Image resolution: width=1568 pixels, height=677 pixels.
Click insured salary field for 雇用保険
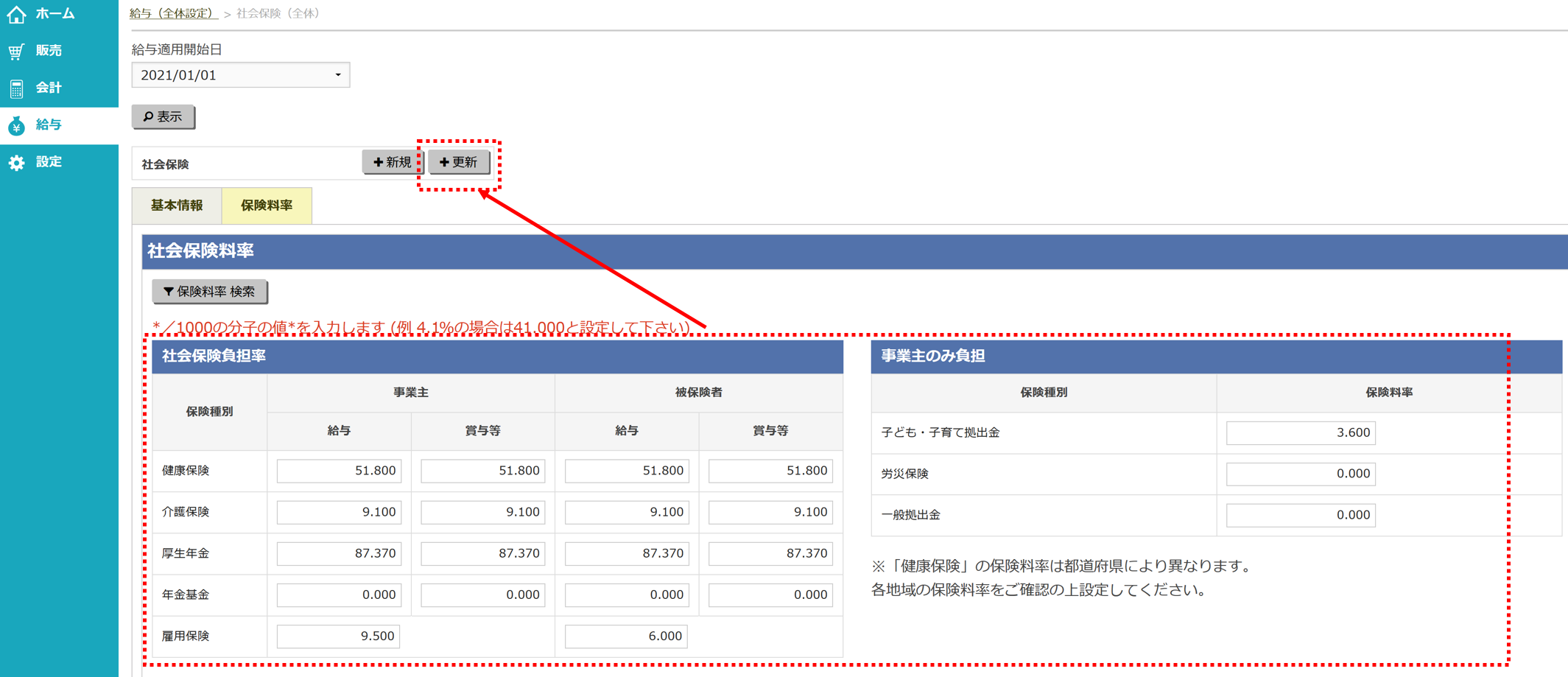[625, 636]
